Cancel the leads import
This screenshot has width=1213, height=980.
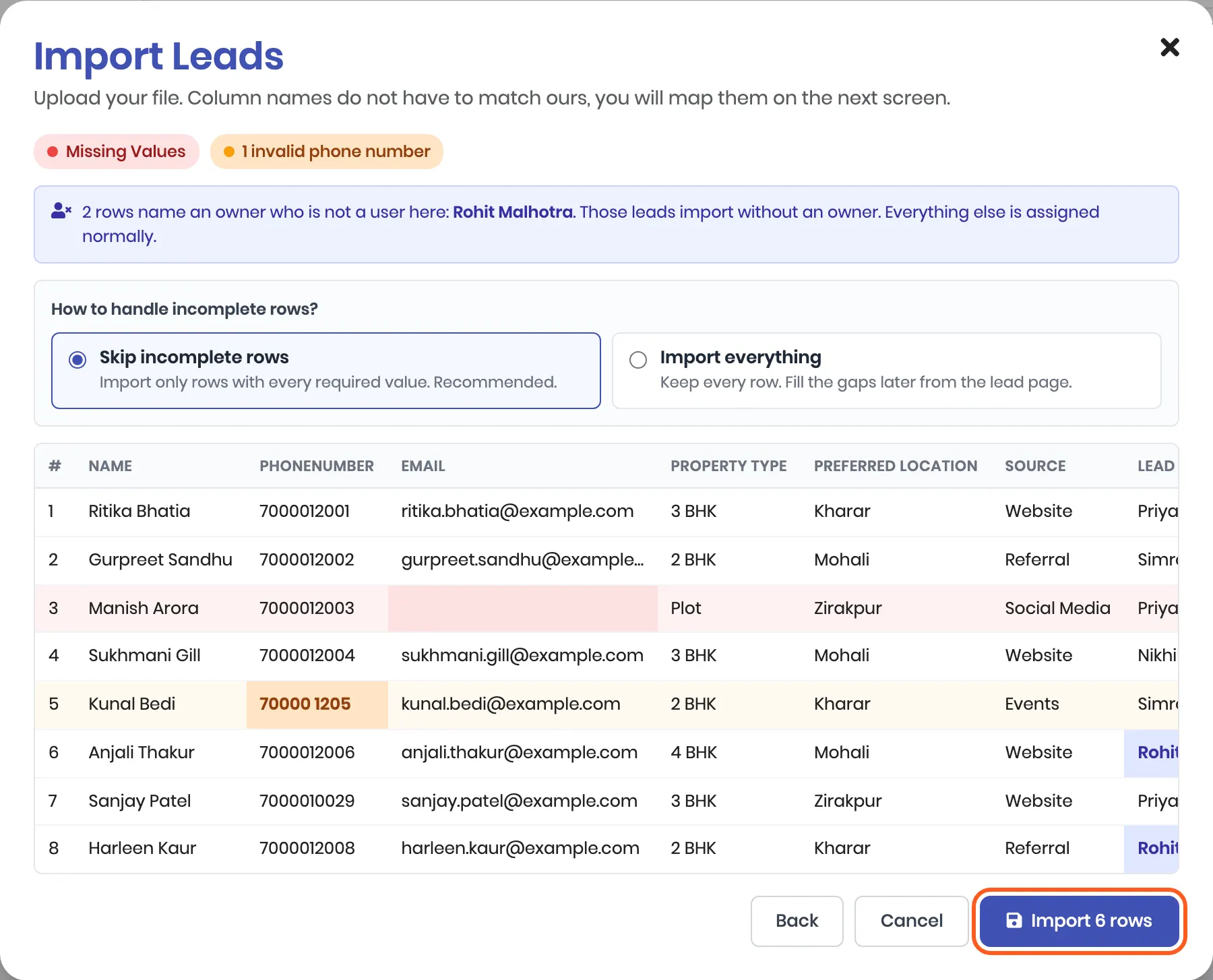(x=911, y=921)
